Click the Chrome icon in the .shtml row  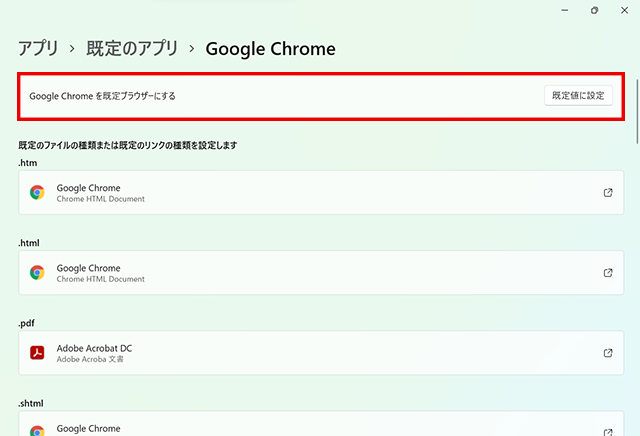37,430
